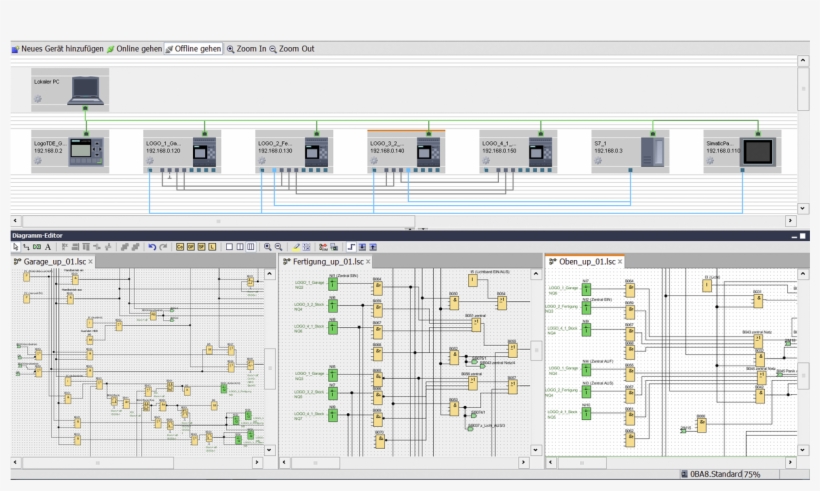Click Neues Gerät hinzufügen button
820x491 pixels.
[x=57, y=48]
